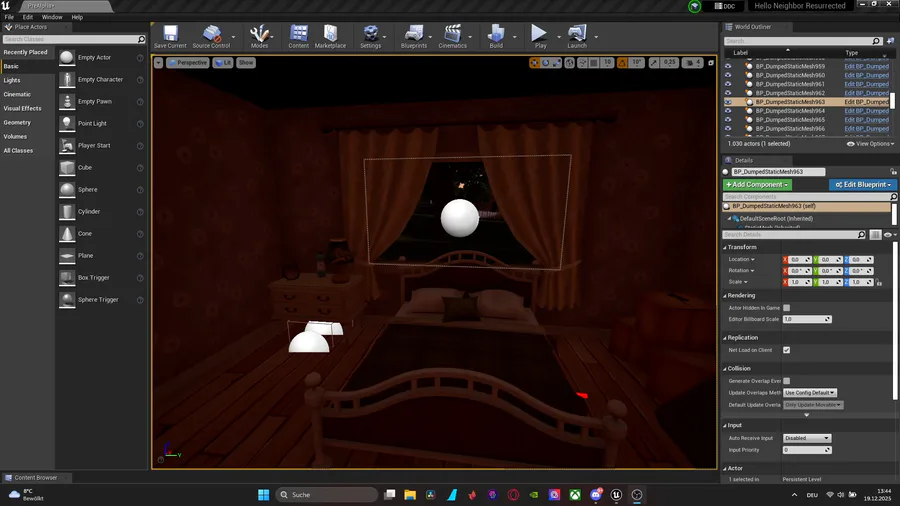The image size is (900, 506).
Task: Open Auto Receive Input dropdown
Action: [807, 438]
